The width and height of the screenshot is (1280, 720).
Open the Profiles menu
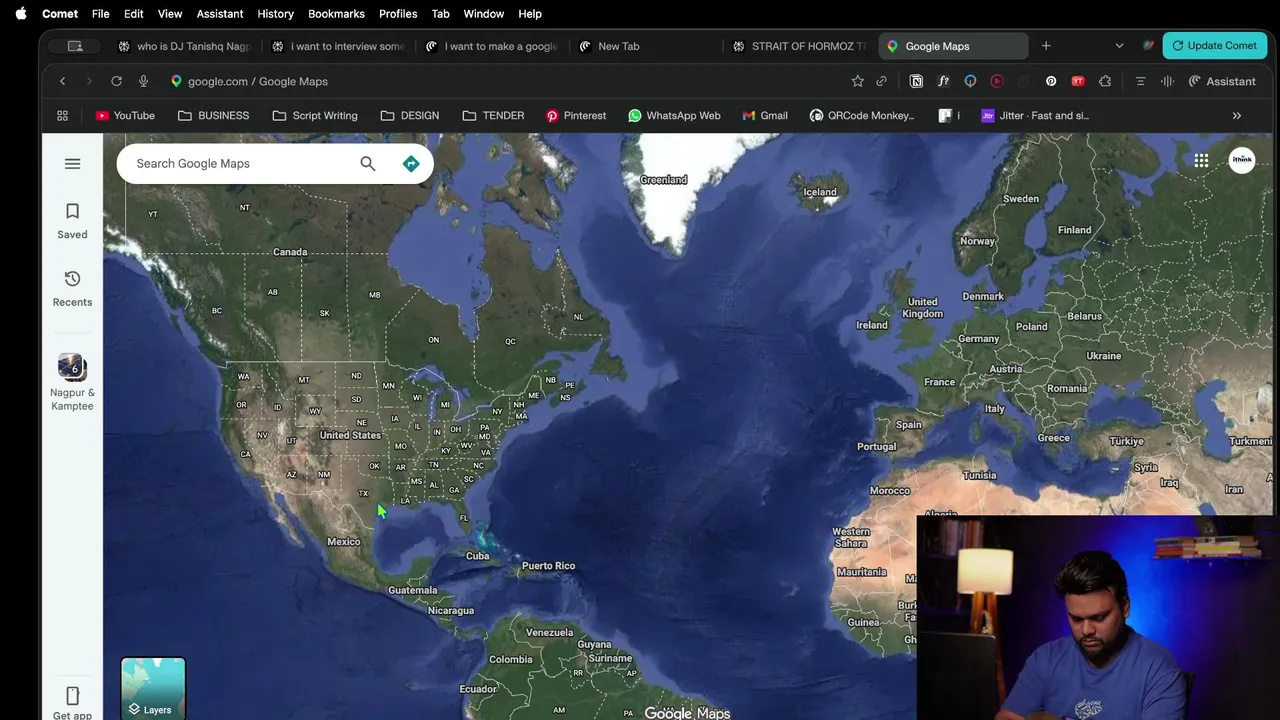click(398, 14)
